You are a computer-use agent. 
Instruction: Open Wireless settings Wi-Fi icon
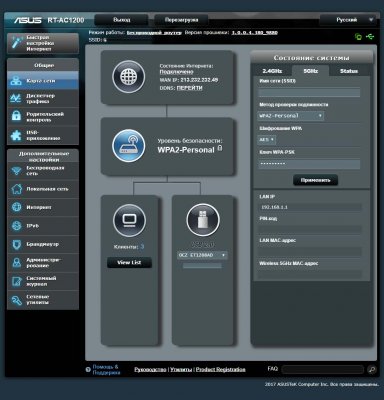point(16,171)
